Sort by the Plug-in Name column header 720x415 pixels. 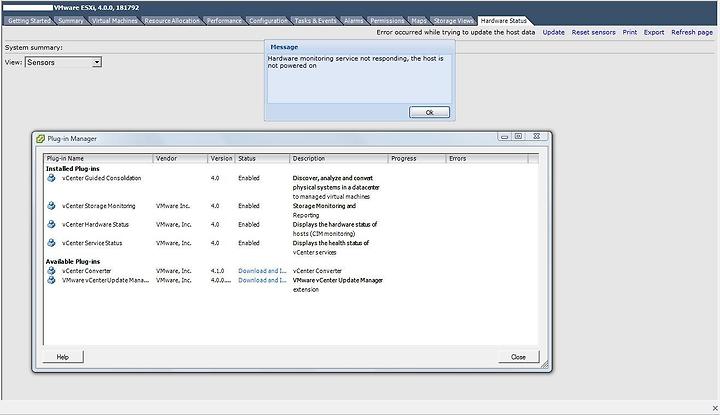click(x=98, y=158)
